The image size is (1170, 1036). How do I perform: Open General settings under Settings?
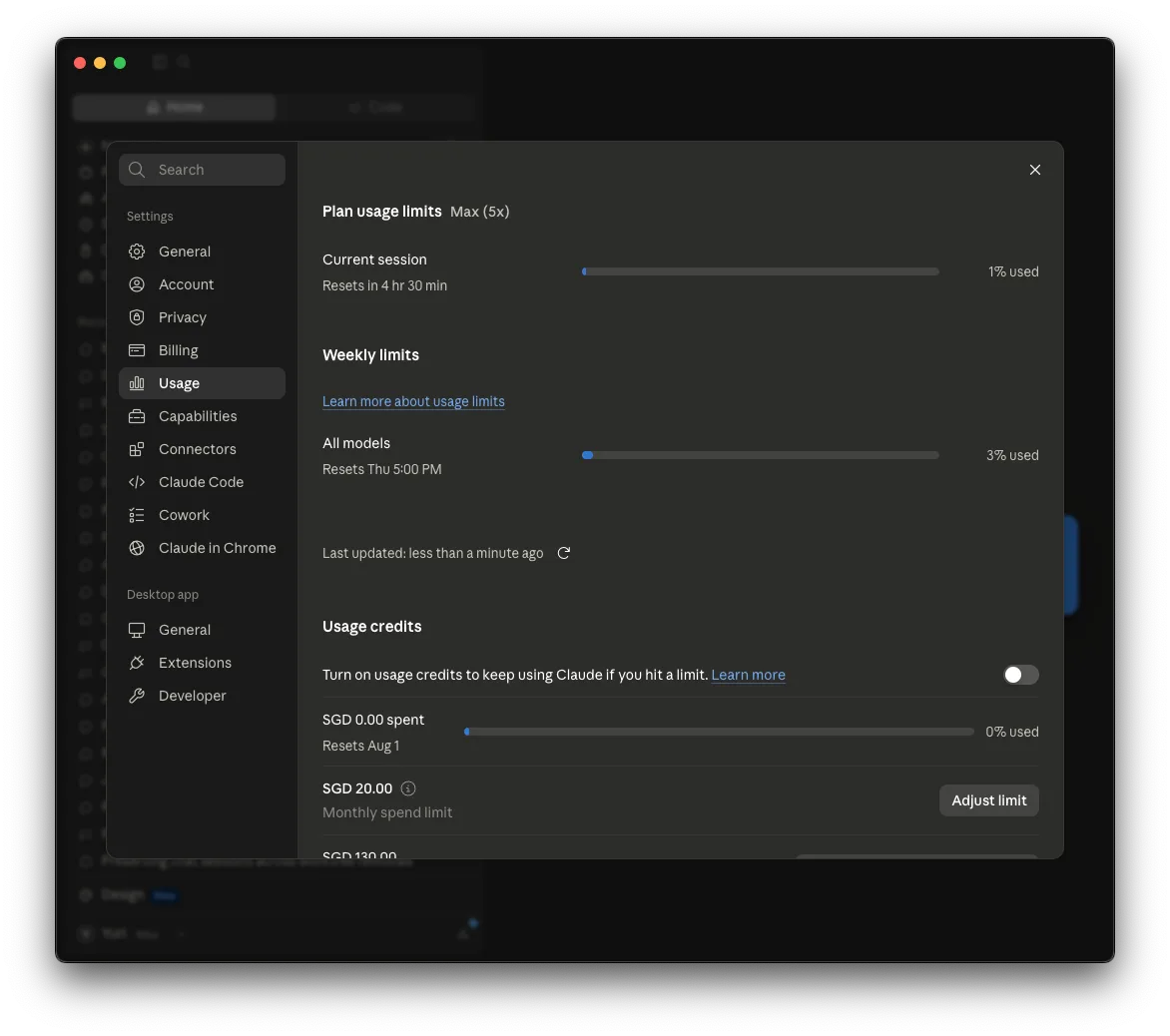202,252
